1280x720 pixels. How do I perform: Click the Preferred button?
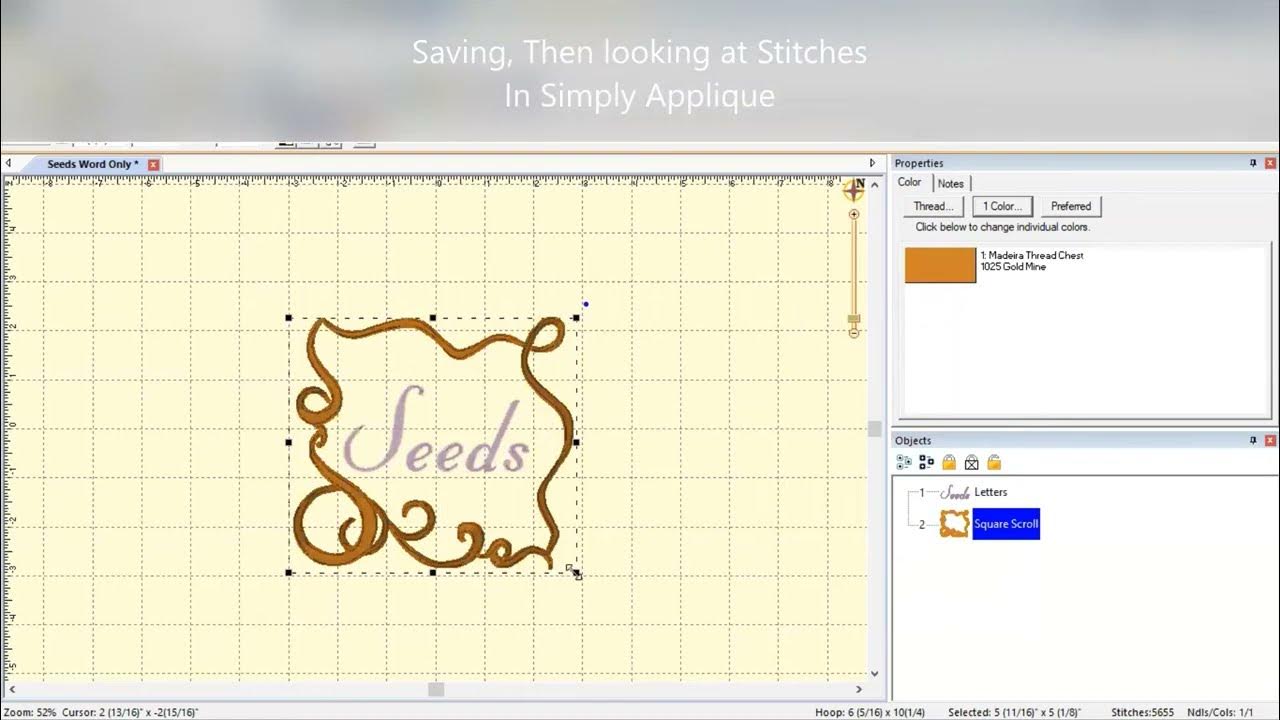1071,206
